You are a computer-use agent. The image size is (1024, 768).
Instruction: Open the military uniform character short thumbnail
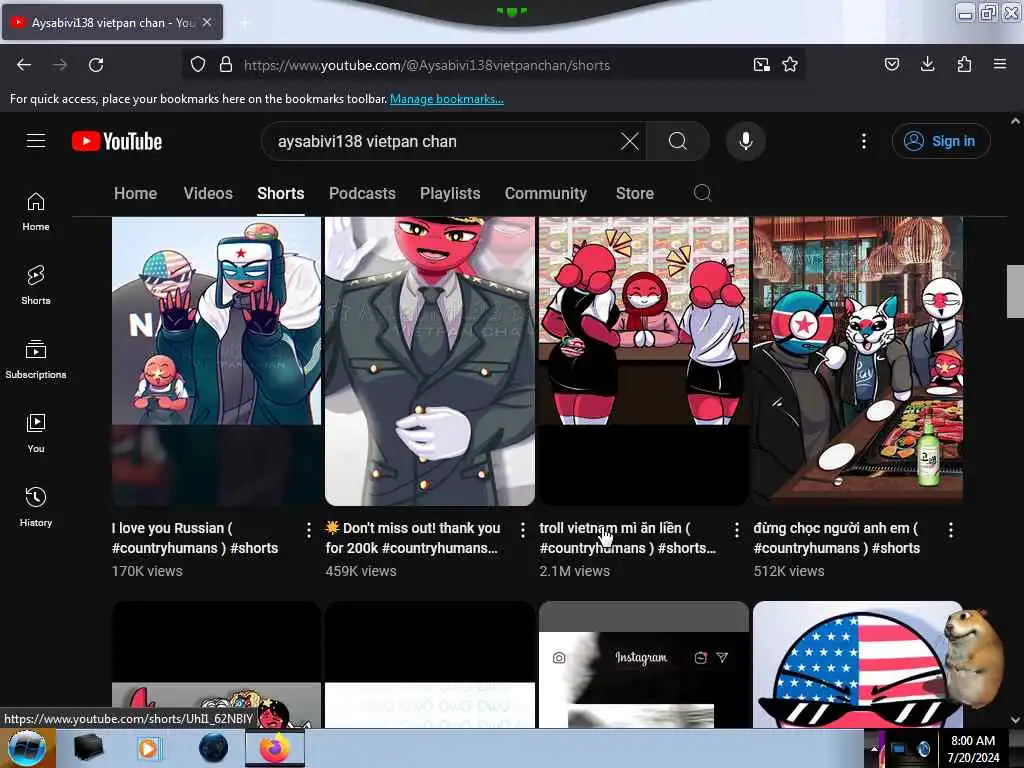pyautogui.click(x=430, y=360)
